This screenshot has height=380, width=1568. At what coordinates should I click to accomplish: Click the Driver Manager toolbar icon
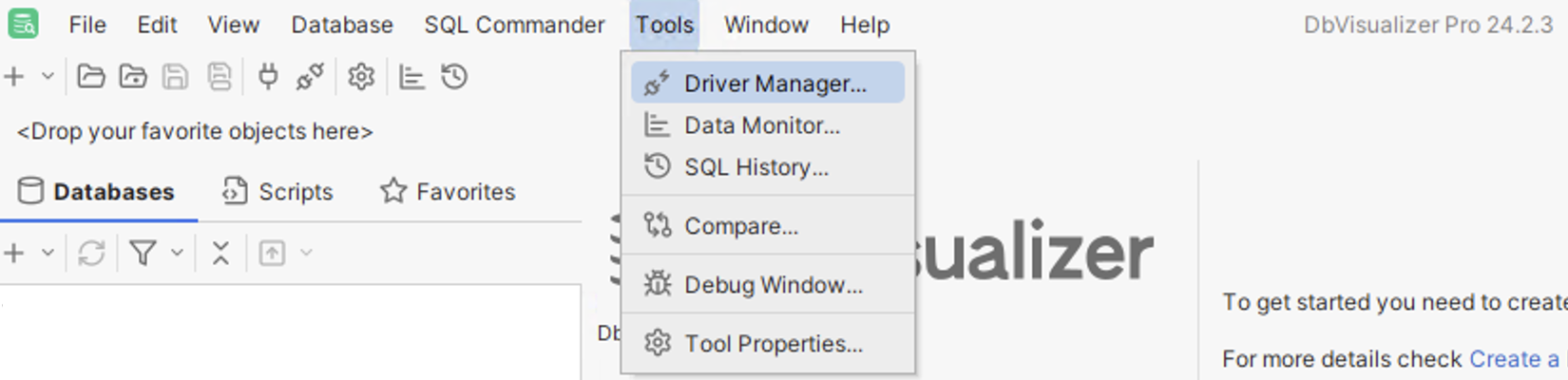pyautogui.click(x=310, y=76)
